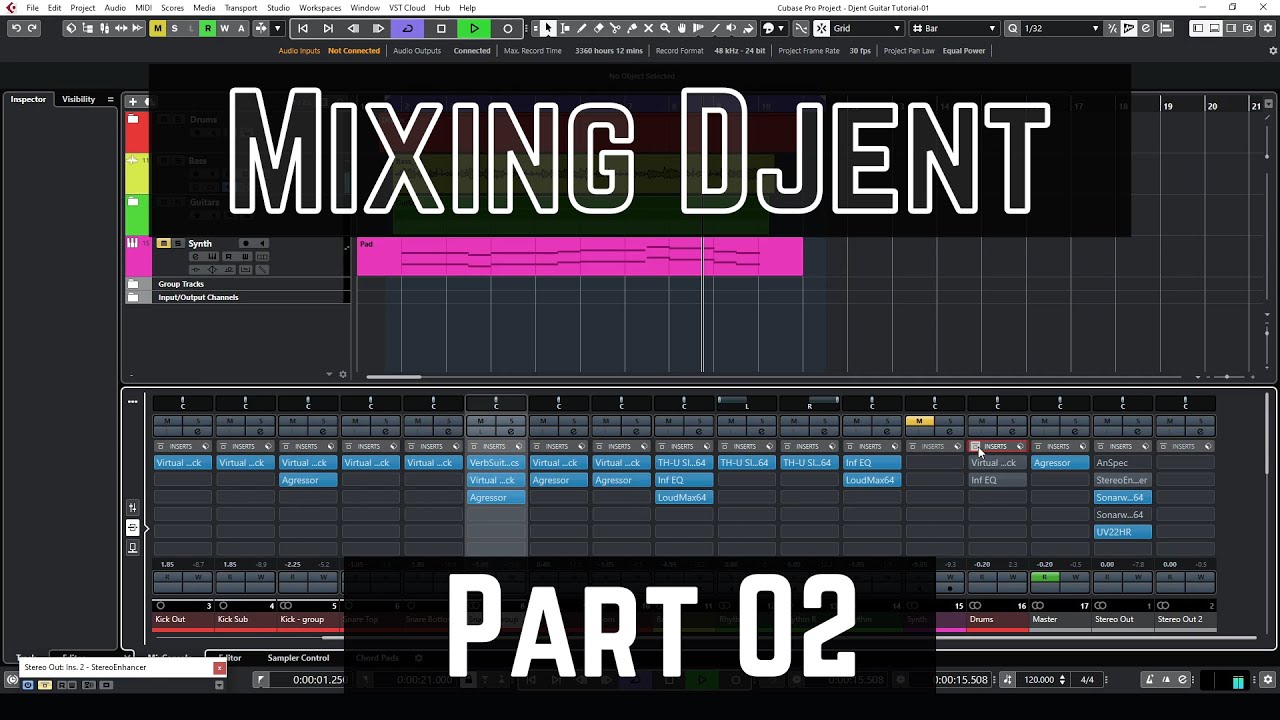1280x720 pixels.
Task: Open the LoudMax64 insert under TH-U
Action: [684, 497]
